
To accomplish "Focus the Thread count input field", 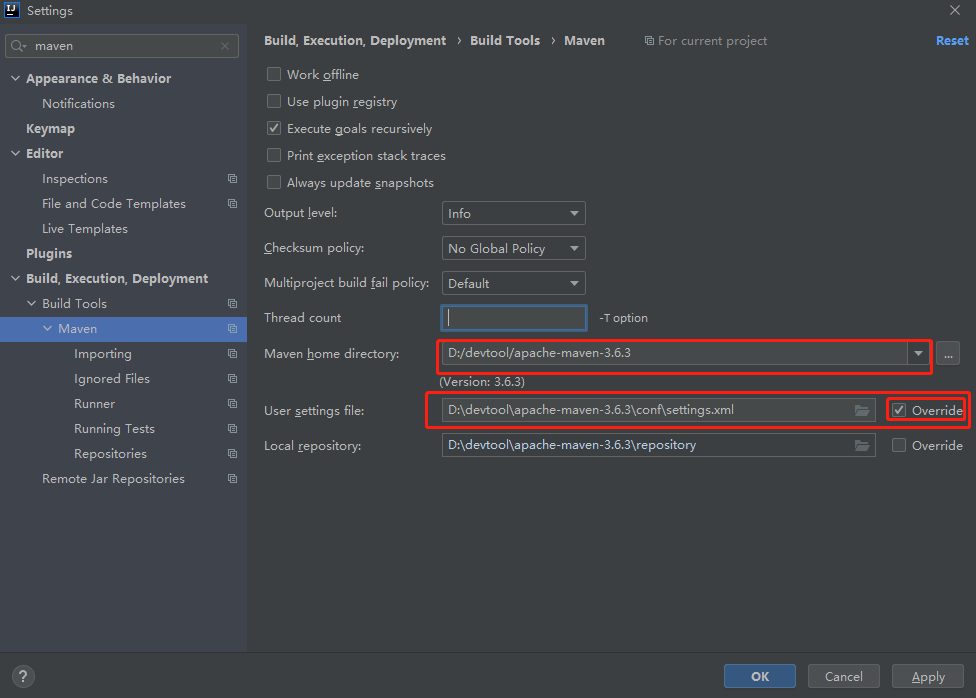I will click(x=514, y=318).
